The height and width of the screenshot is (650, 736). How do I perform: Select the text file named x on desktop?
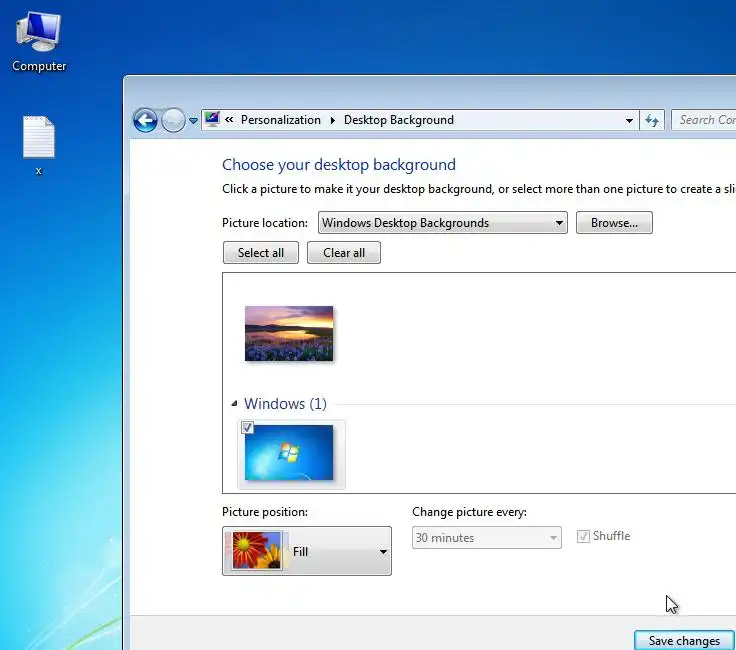(x=39, y=145)
